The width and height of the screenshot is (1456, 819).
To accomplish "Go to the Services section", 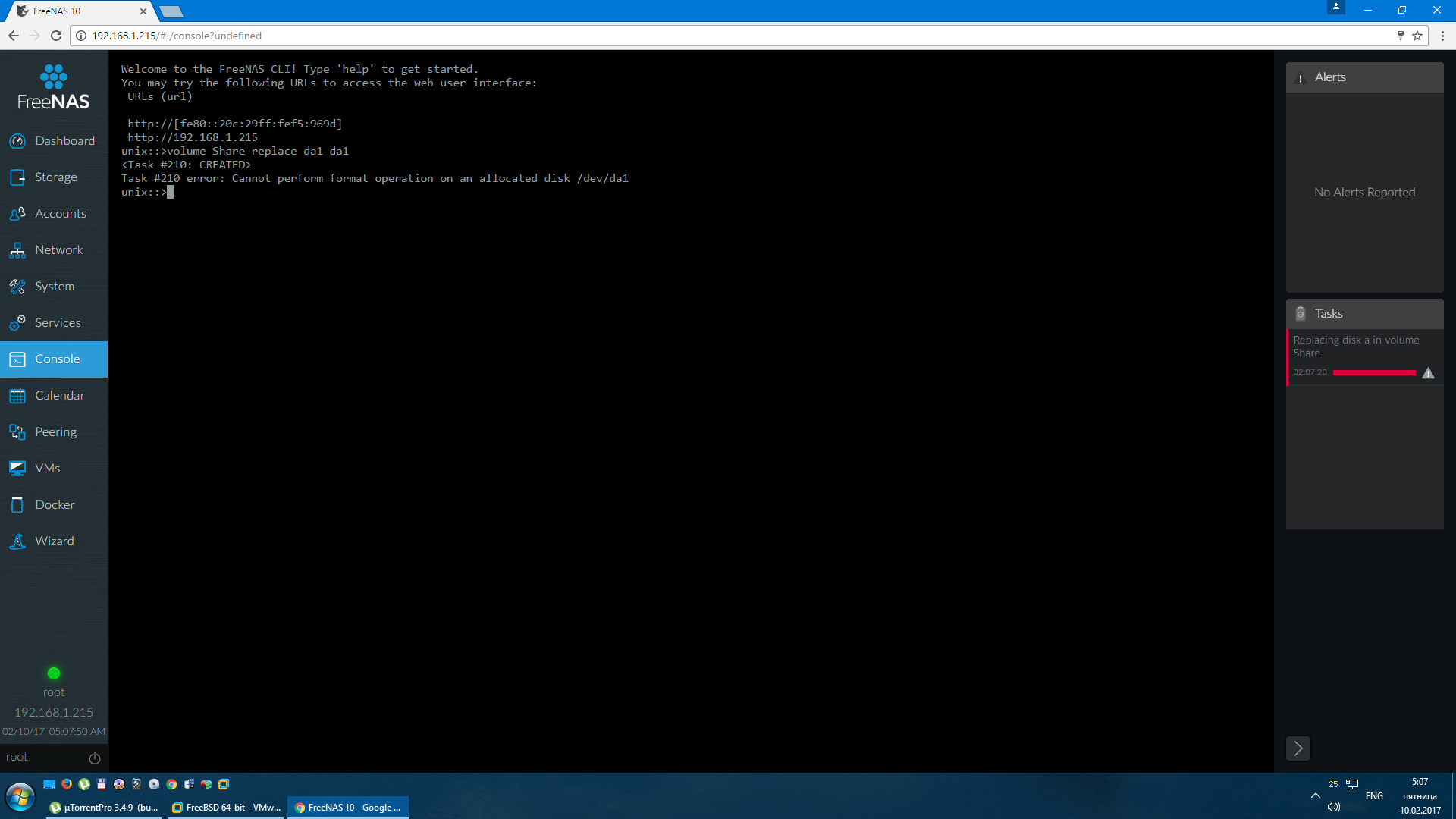I will (x=54, y=323).
